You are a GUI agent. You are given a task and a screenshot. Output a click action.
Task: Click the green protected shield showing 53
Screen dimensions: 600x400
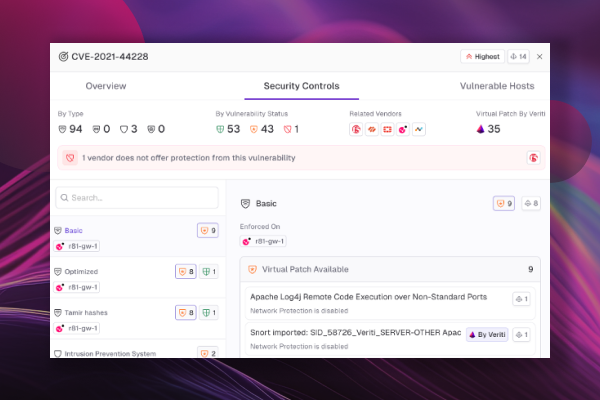[x=220, y=129]
